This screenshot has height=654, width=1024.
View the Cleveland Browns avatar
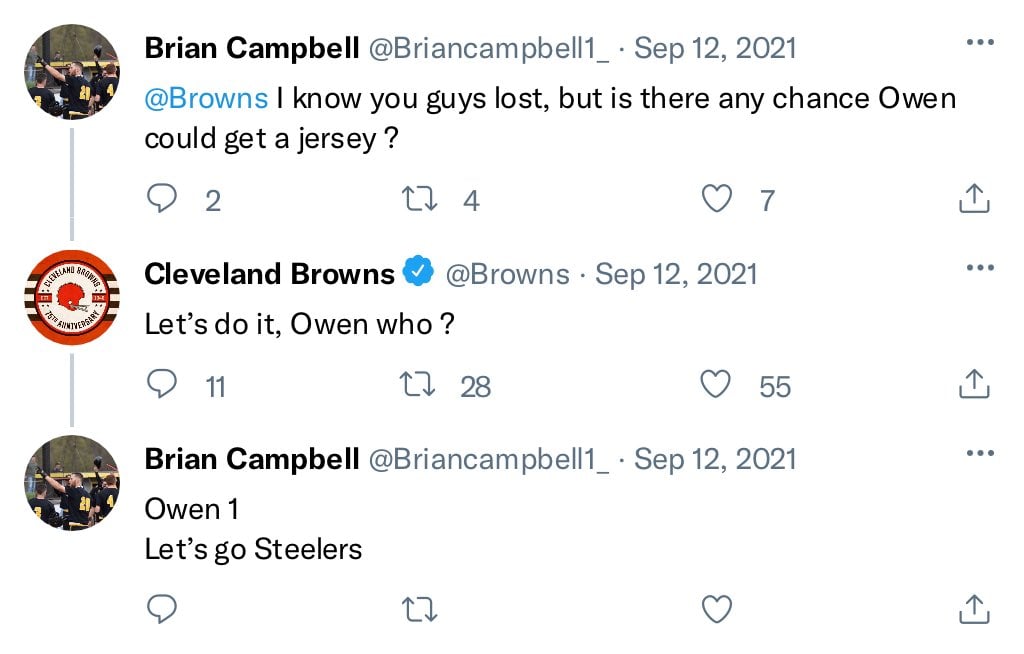tap(72, 297)
